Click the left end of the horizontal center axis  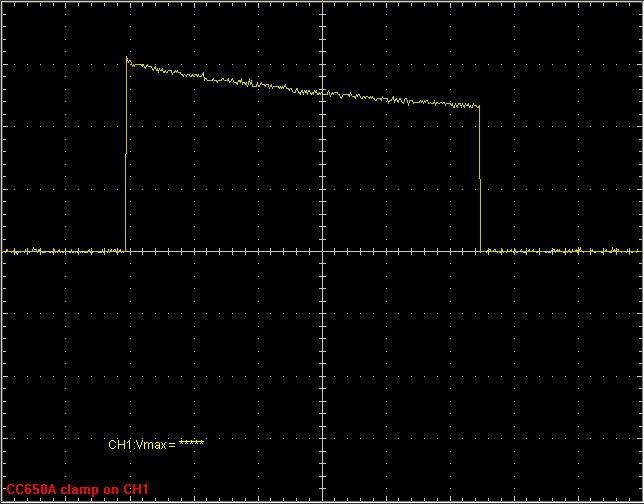pyautogui.click(x=4, y=251)
